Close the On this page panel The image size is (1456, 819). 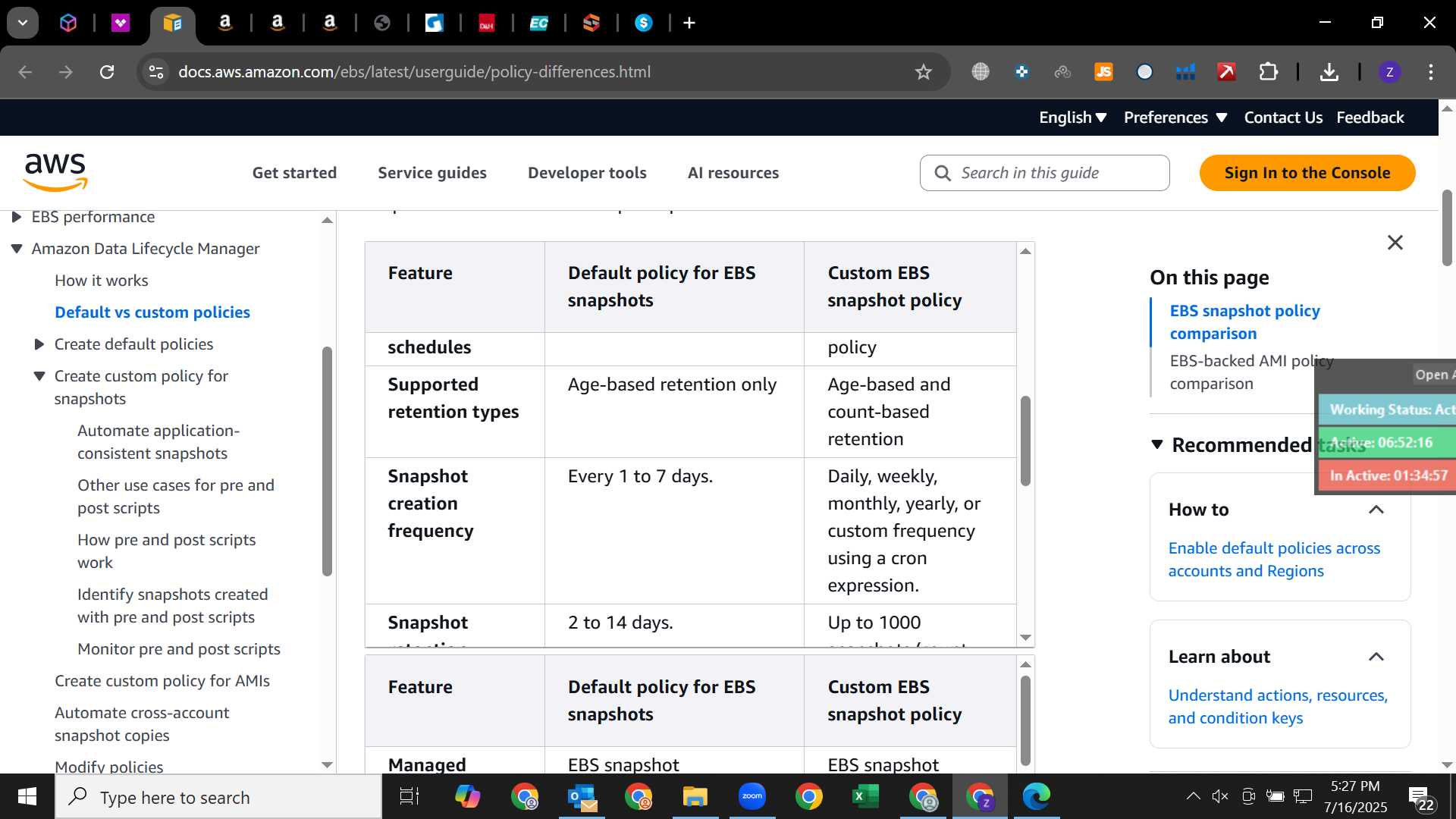click(1395, 243)
